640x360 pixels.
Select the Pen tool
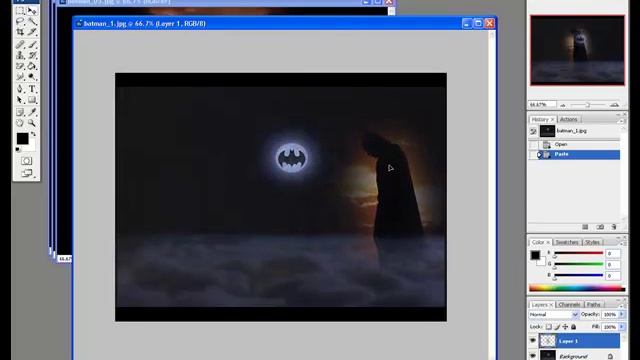coord(20,89)
